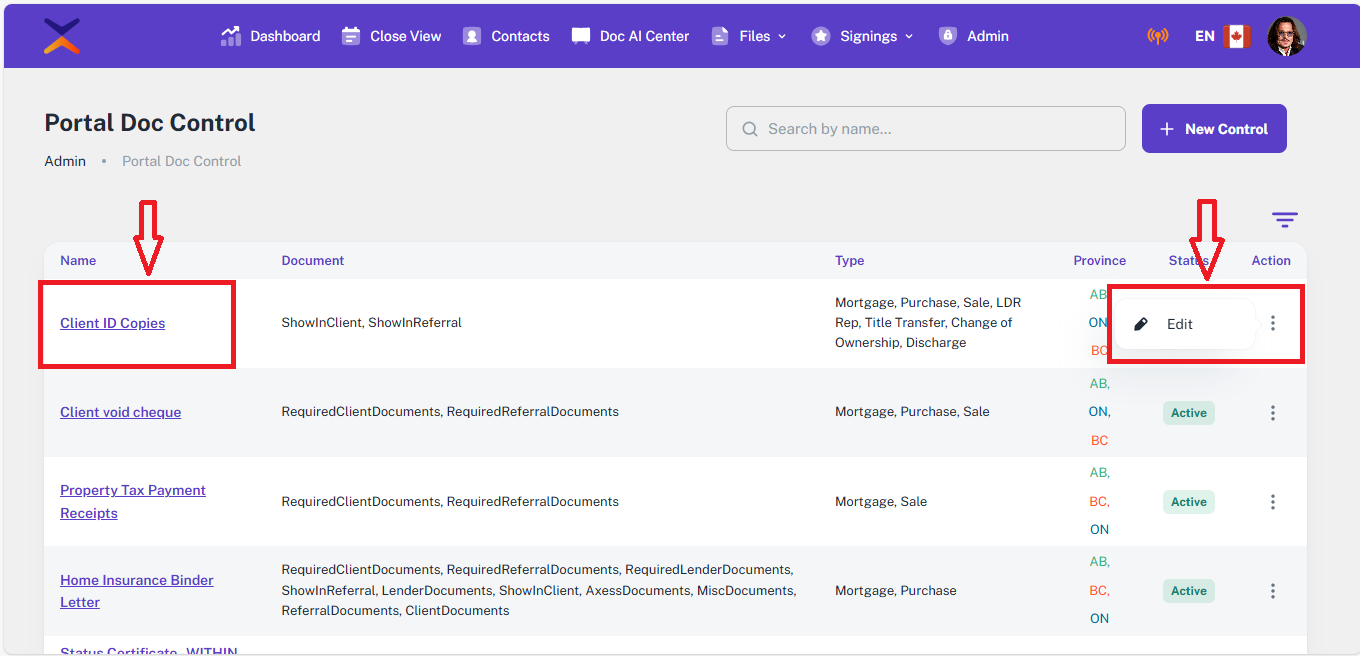Click the New Control button

(x=1214, y=129)
